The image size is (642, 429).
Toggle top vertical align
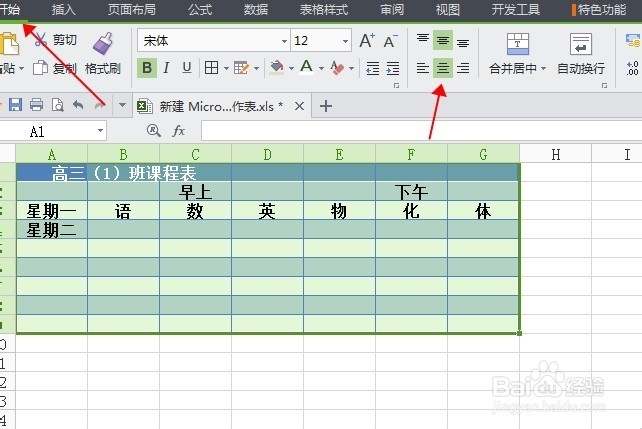423,40
